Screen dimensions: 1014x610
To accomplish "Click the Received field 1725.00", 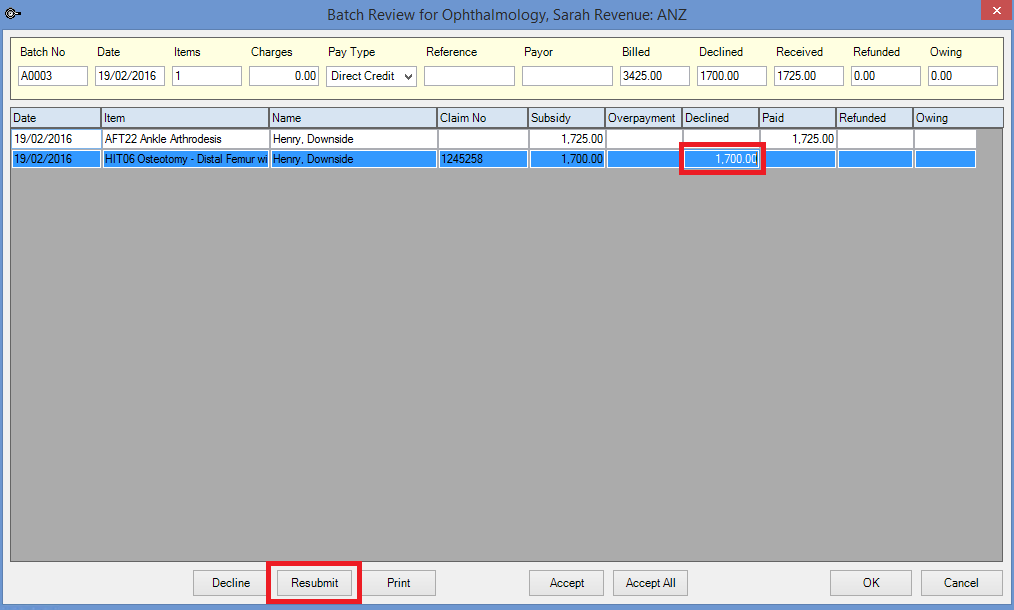I will [x=808, y=76].
